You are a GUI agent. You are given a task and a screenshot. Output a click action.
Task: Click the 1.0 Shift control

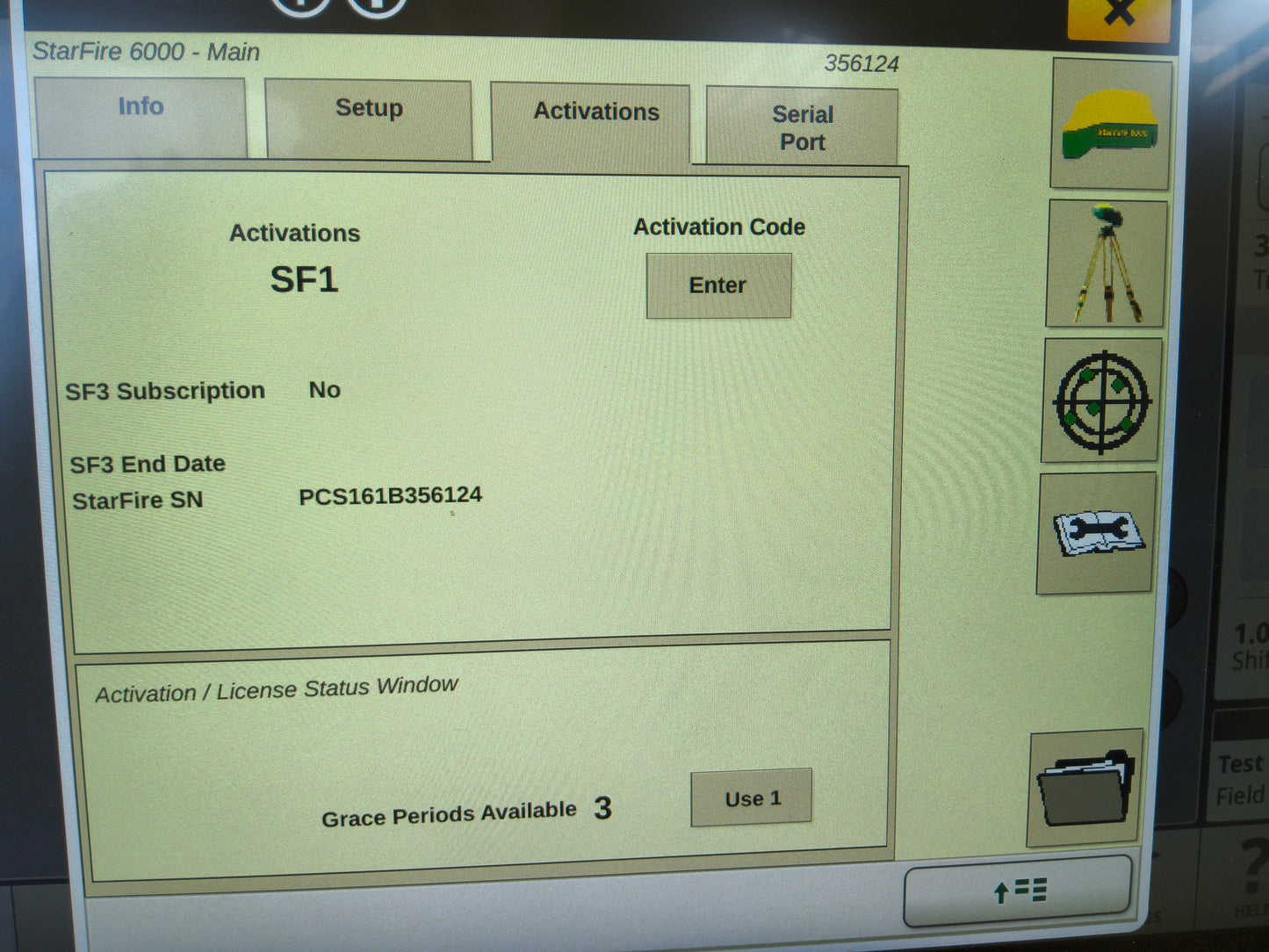click(1245, 643)
